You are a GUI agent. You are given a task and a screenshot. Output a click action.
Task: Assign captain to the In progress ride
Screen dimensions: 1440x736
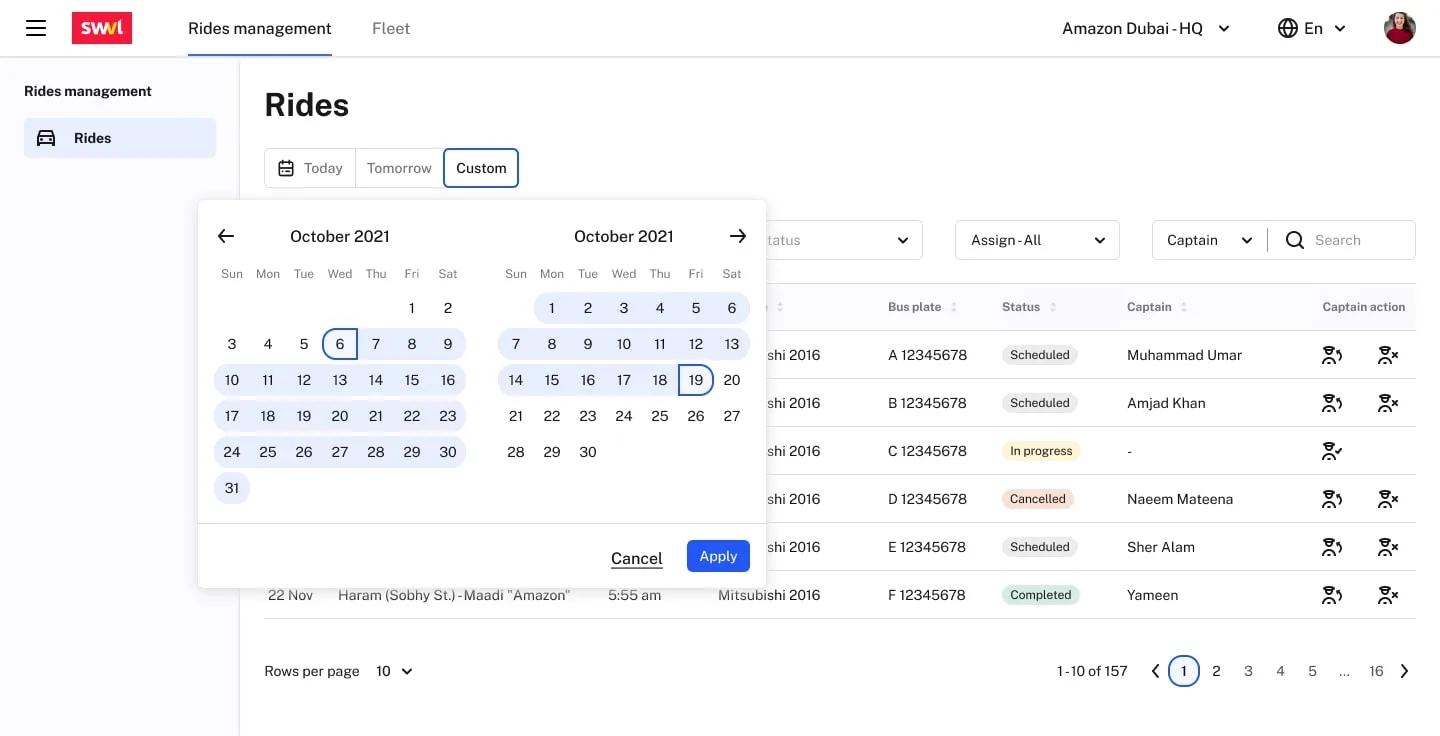coord(1331,451)
